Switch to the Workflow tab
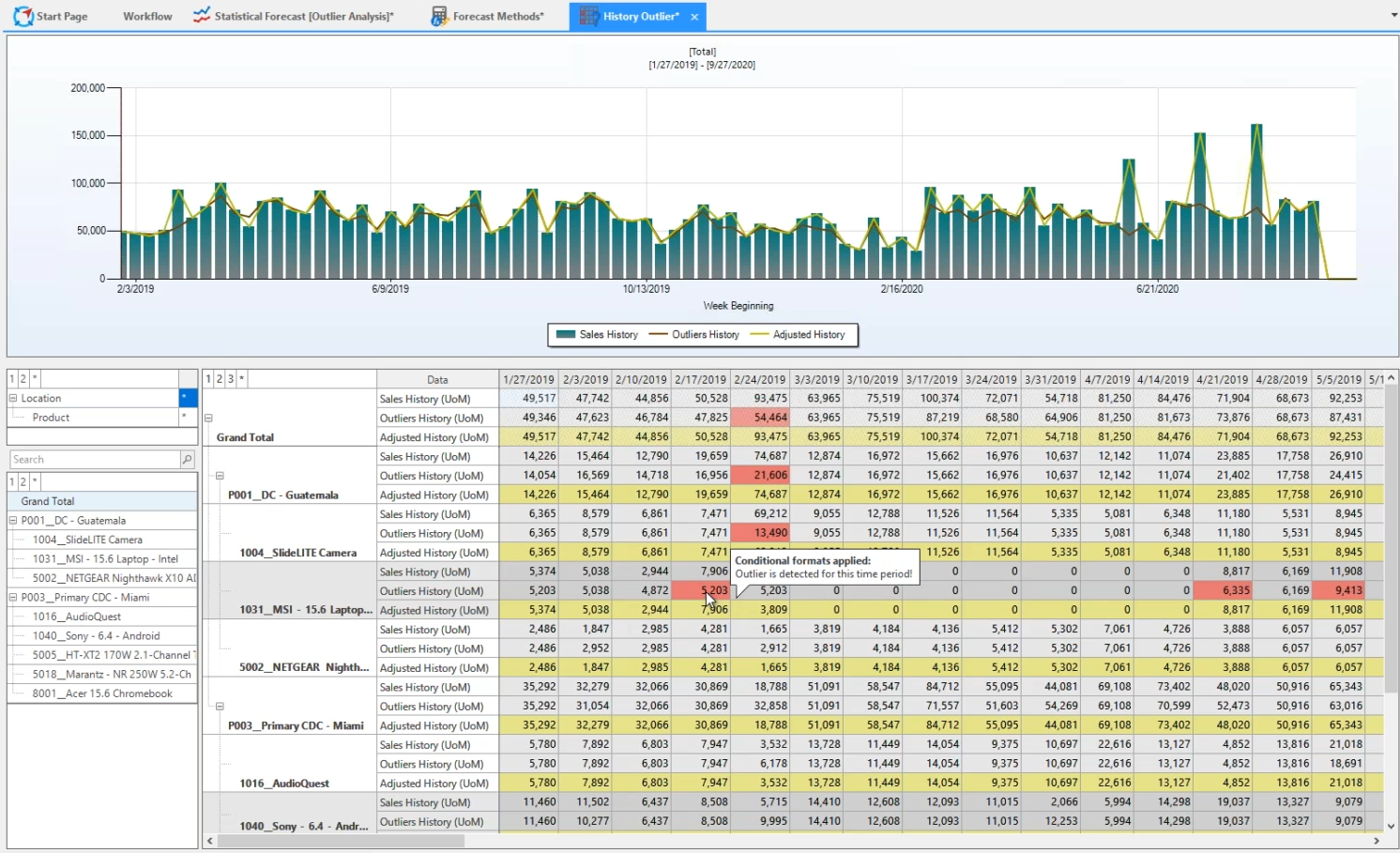Viewport: 1400px width, 853px height. pos(147,16)
